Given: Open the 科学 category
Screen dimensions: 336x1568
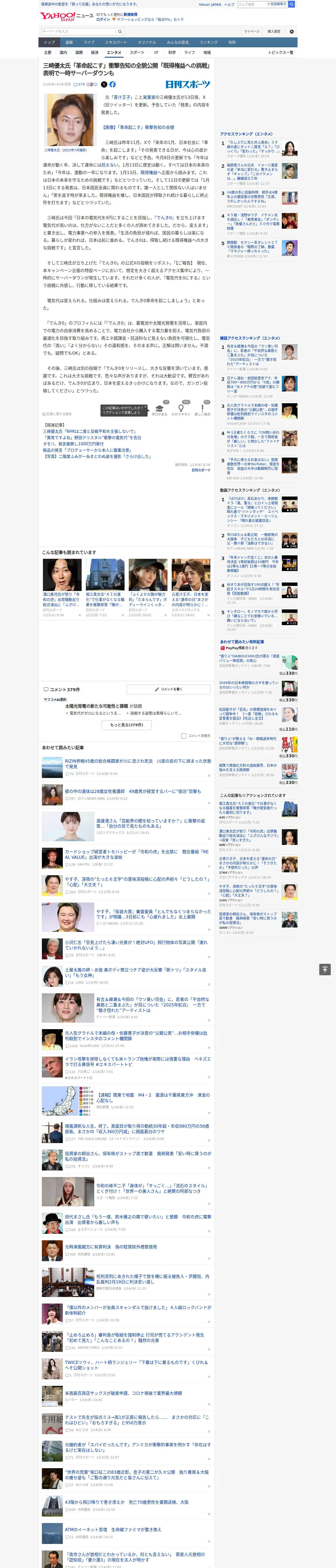Looking at the screenshot, I should [x=172, y=52].
